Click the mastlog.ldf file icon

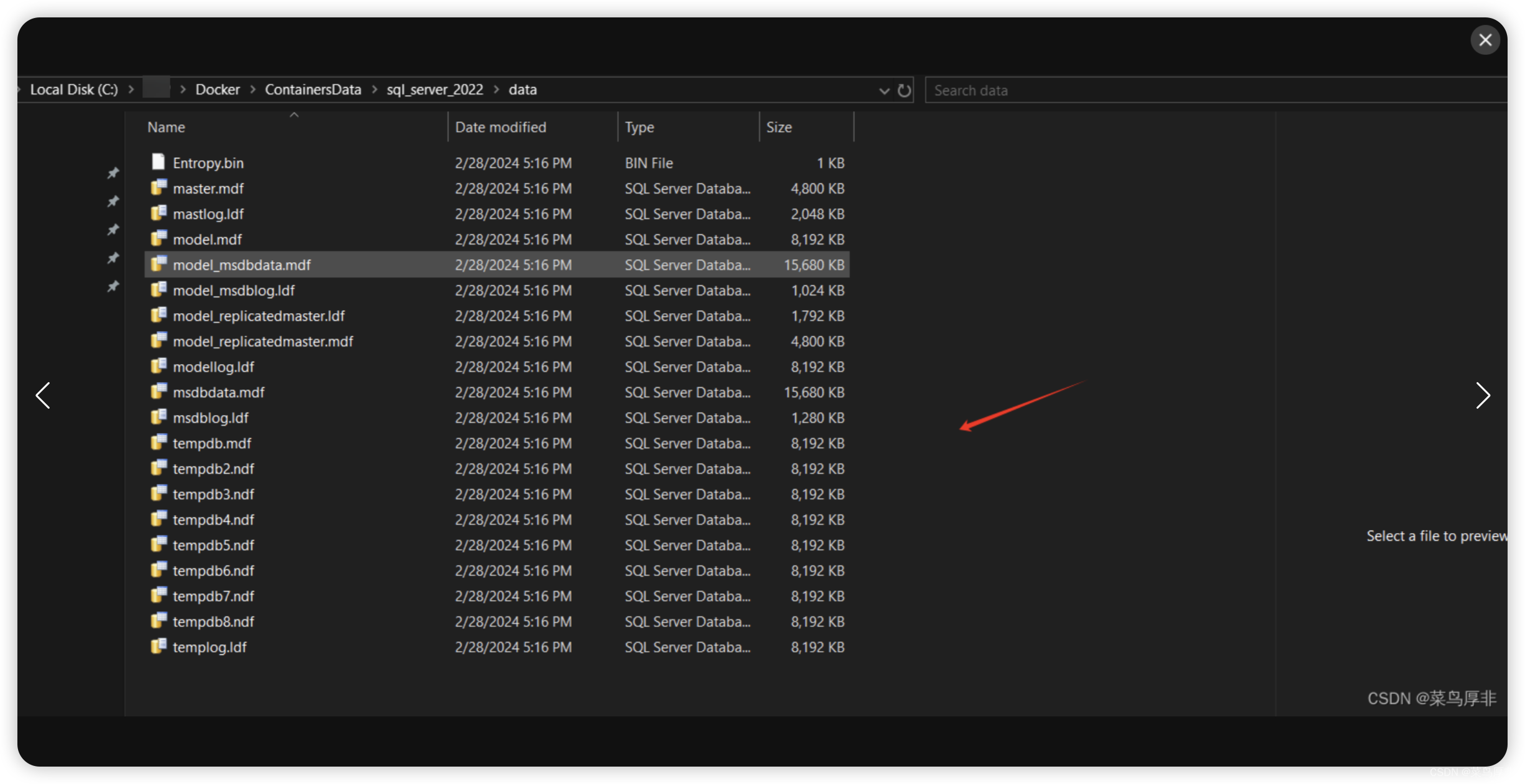pos(158,213)
